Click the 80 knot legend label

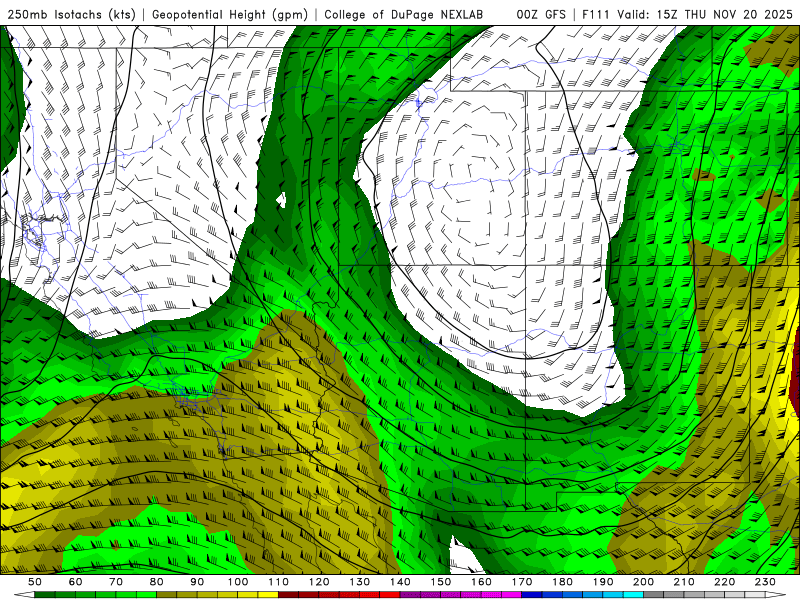157,582
